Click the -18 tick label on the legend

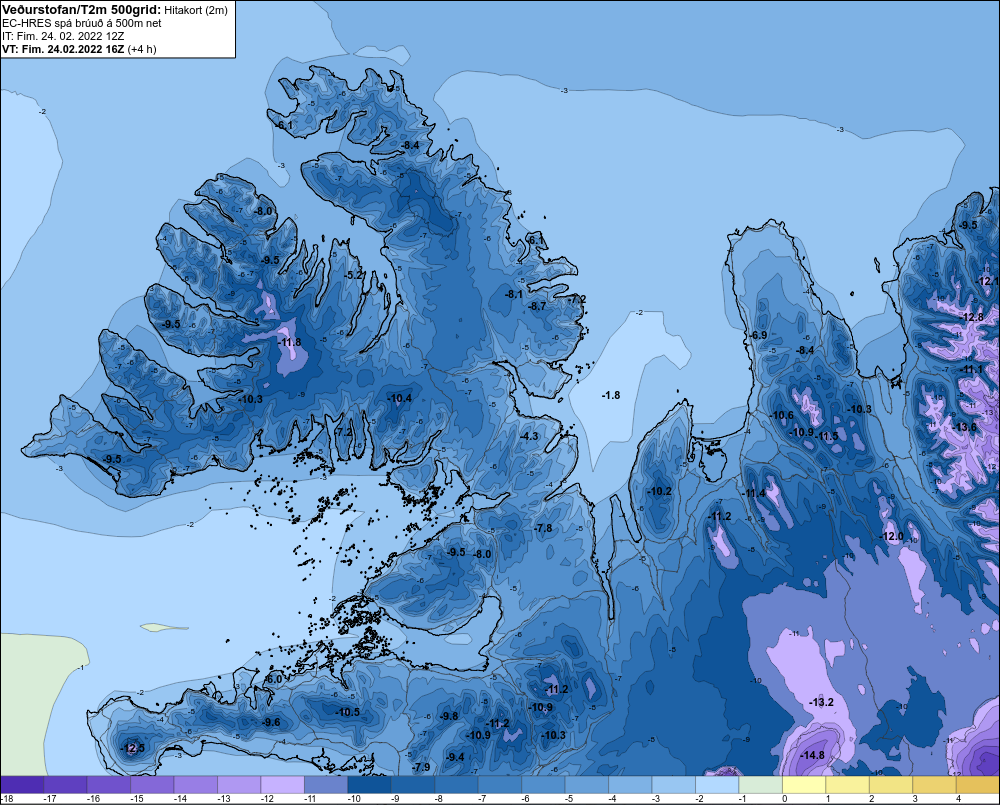[x=7, y=799]
